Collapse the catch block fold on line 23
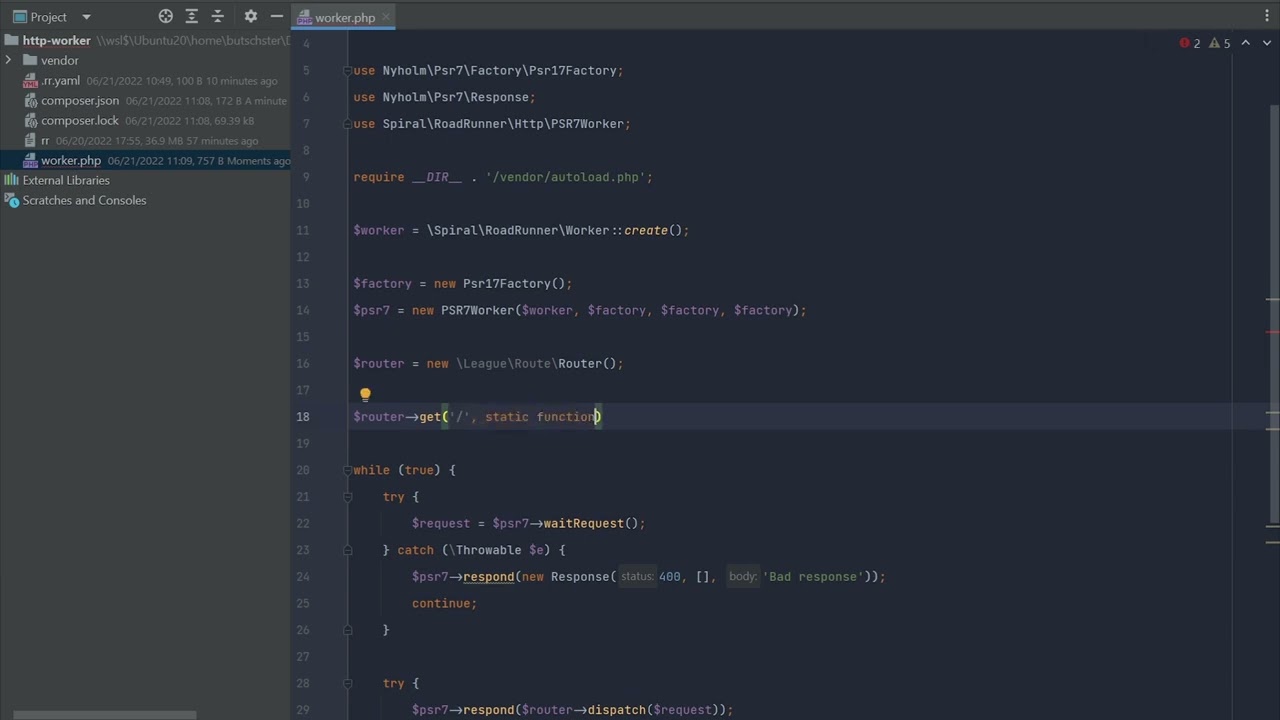 347,550
